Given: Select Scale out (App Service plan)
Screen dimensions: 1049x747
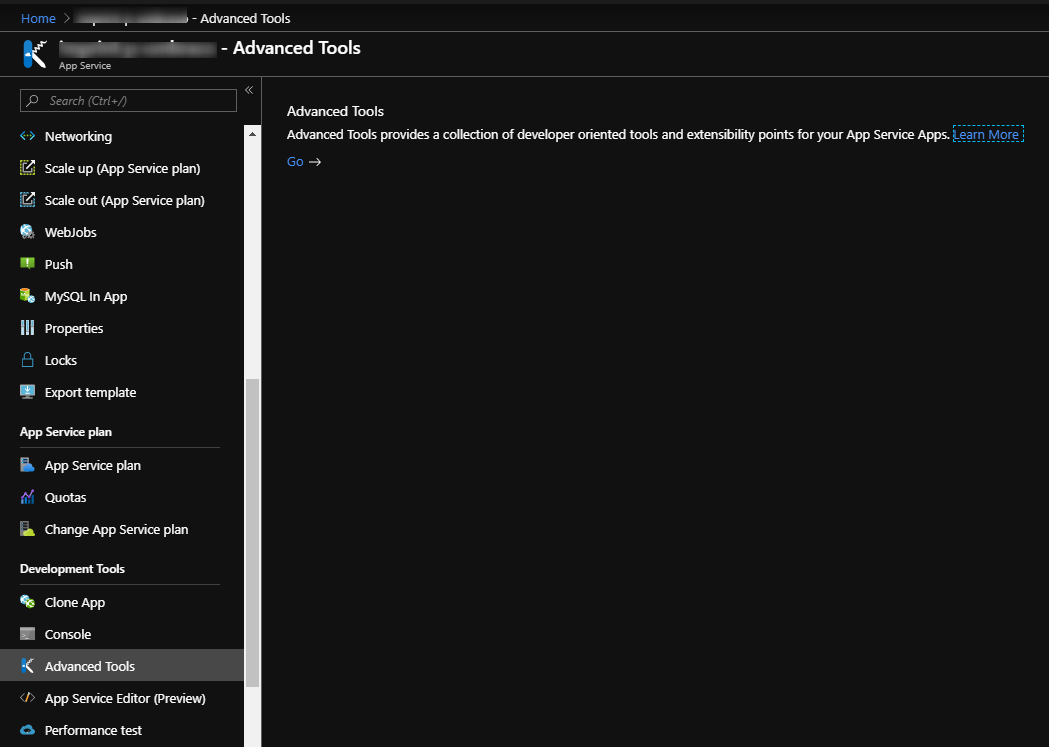Looking at the screenshot, I should point(122,200).
